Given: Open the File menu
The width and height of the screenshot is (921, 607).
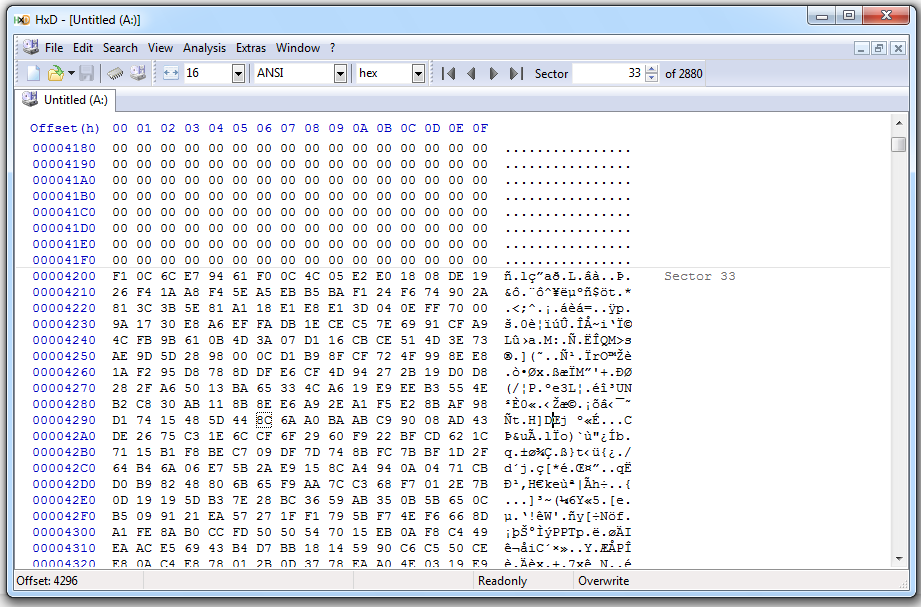Looking at the screenshot, I should point(54,48).
